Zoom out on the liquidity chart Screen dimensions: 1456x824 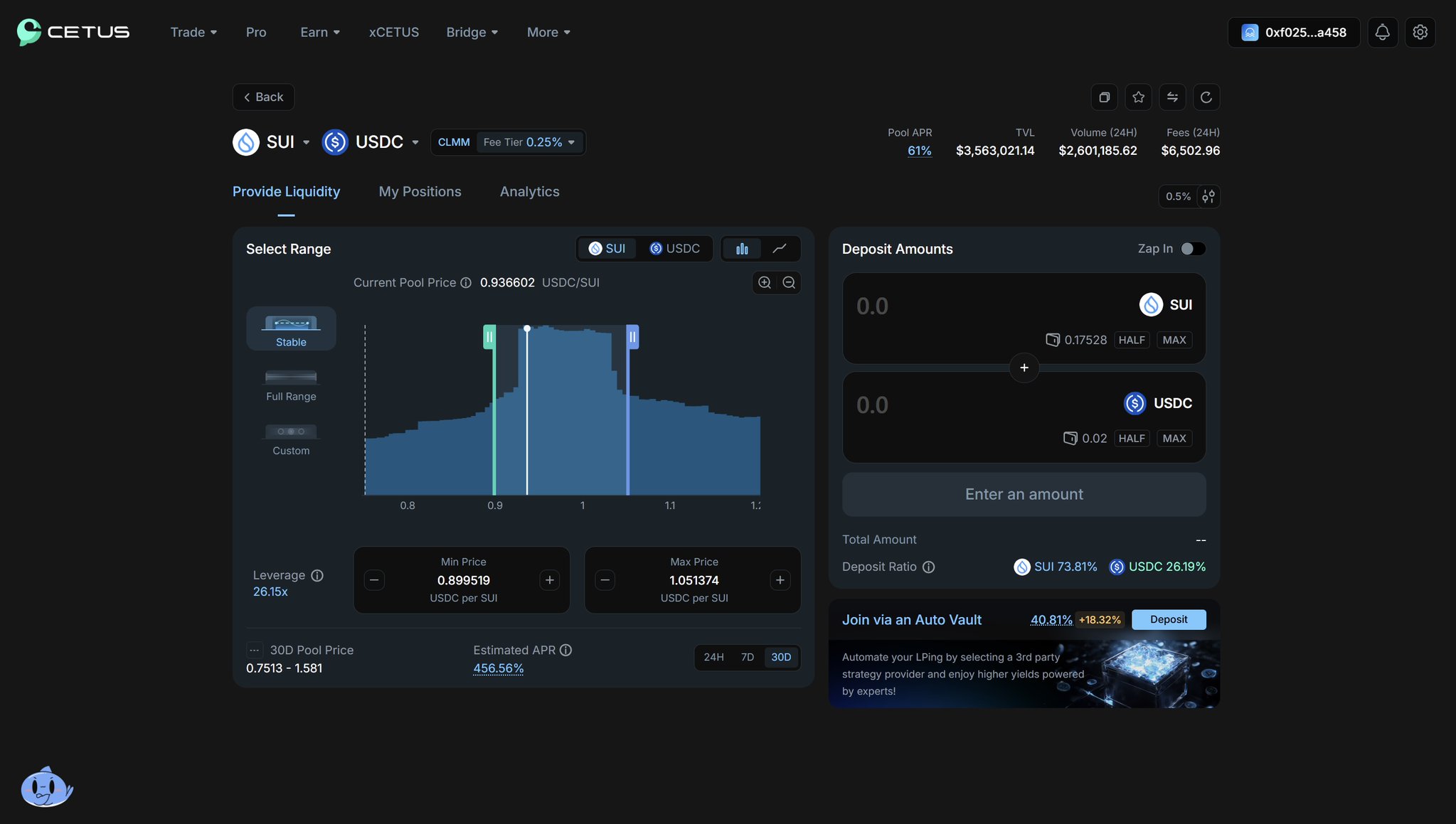click(x=789, y=283)
